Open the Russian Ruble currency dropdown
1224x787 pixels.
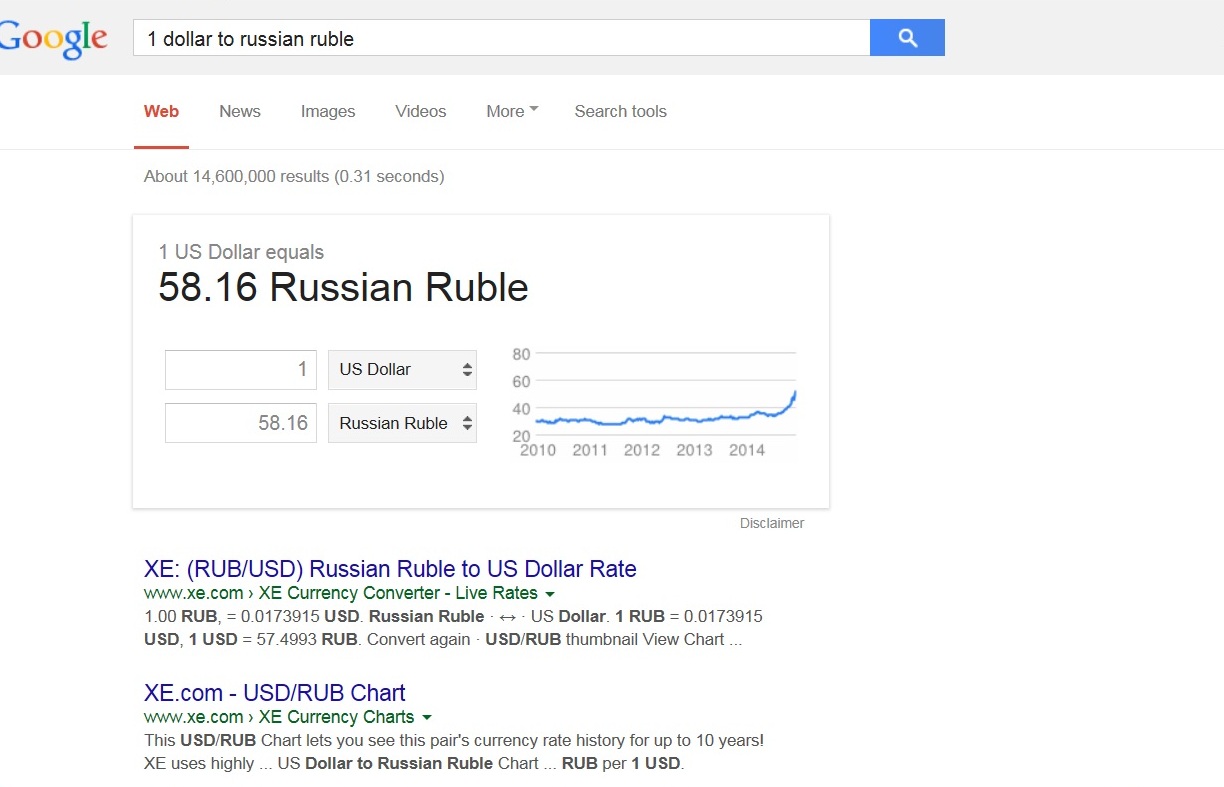402,423
